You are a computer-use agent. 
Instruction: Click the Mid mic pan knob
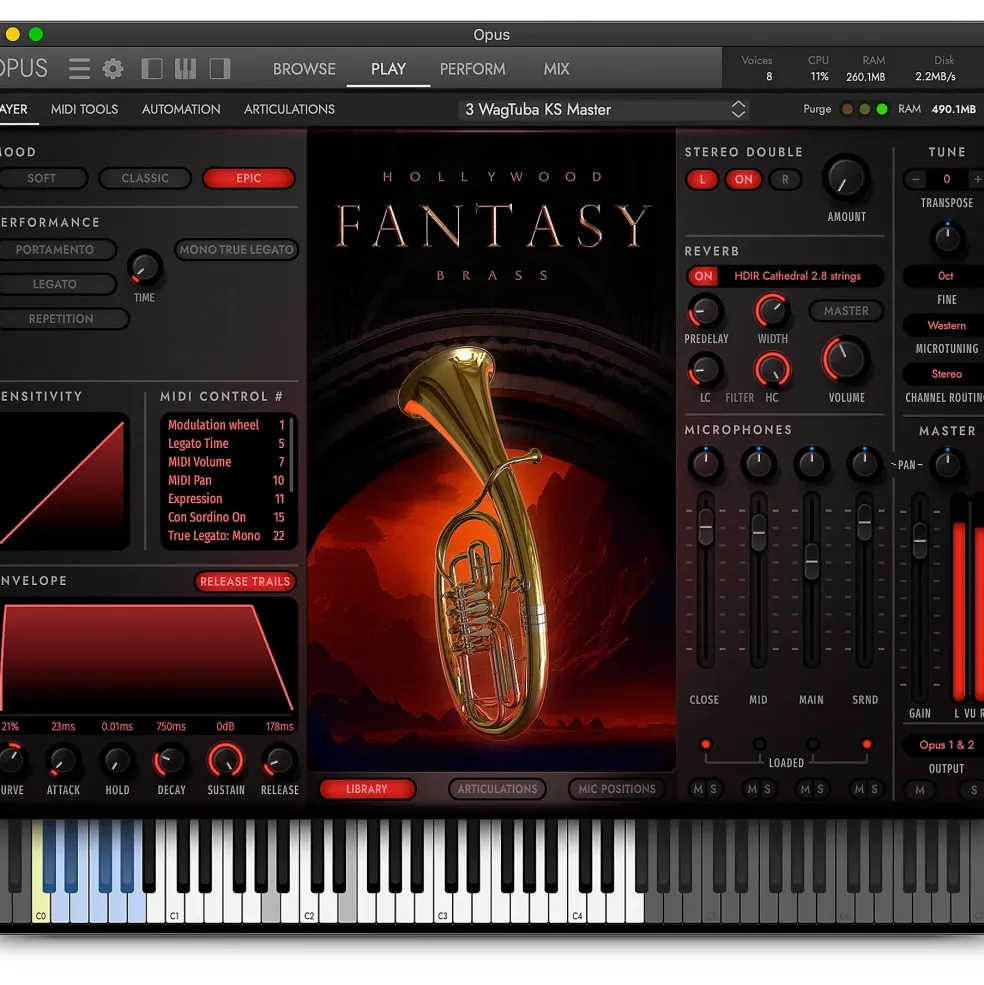[758, 464]
